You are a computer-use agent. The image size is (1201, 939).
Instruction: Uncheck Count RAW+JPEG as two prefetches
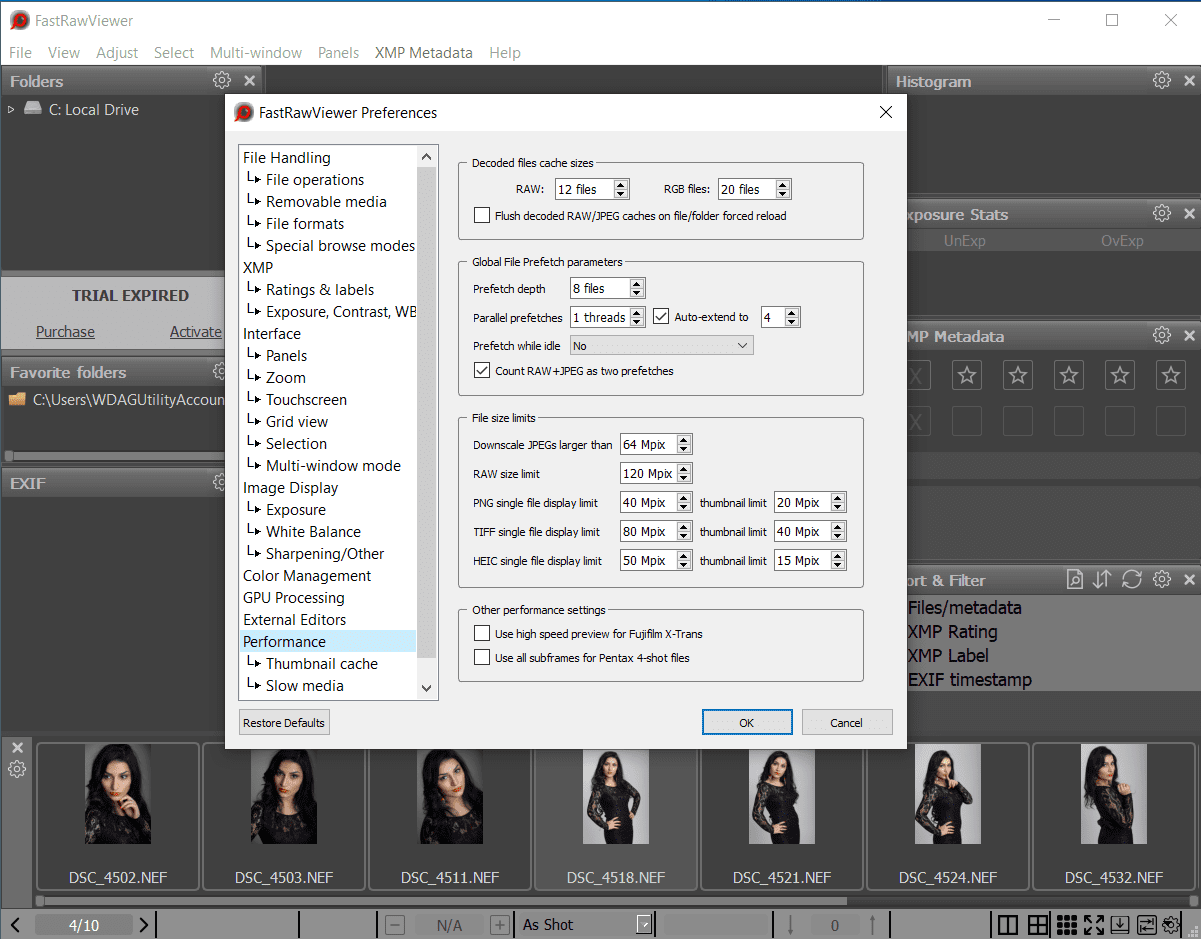(x=482, y=371)
